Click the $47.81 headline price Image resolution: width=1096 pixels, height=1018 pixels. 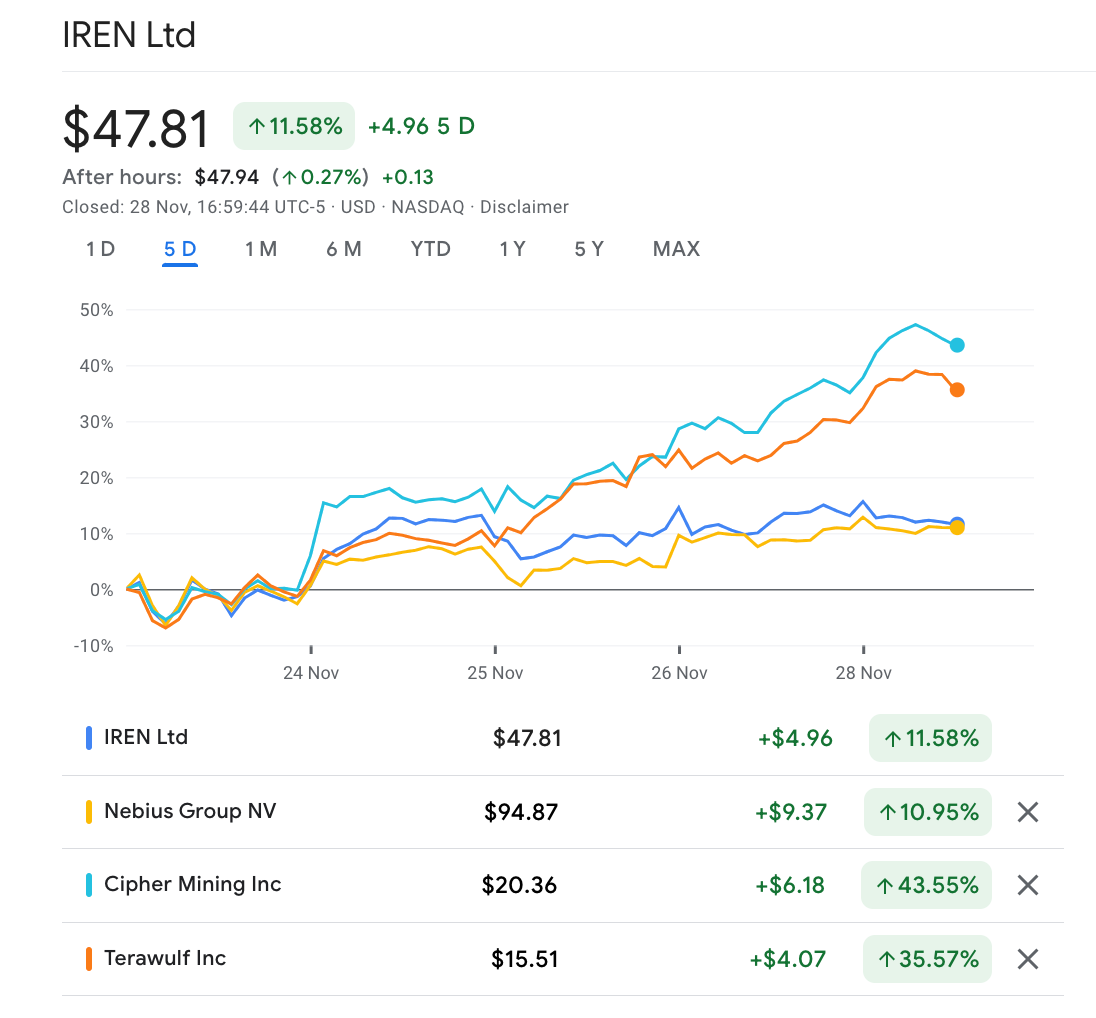136,128
